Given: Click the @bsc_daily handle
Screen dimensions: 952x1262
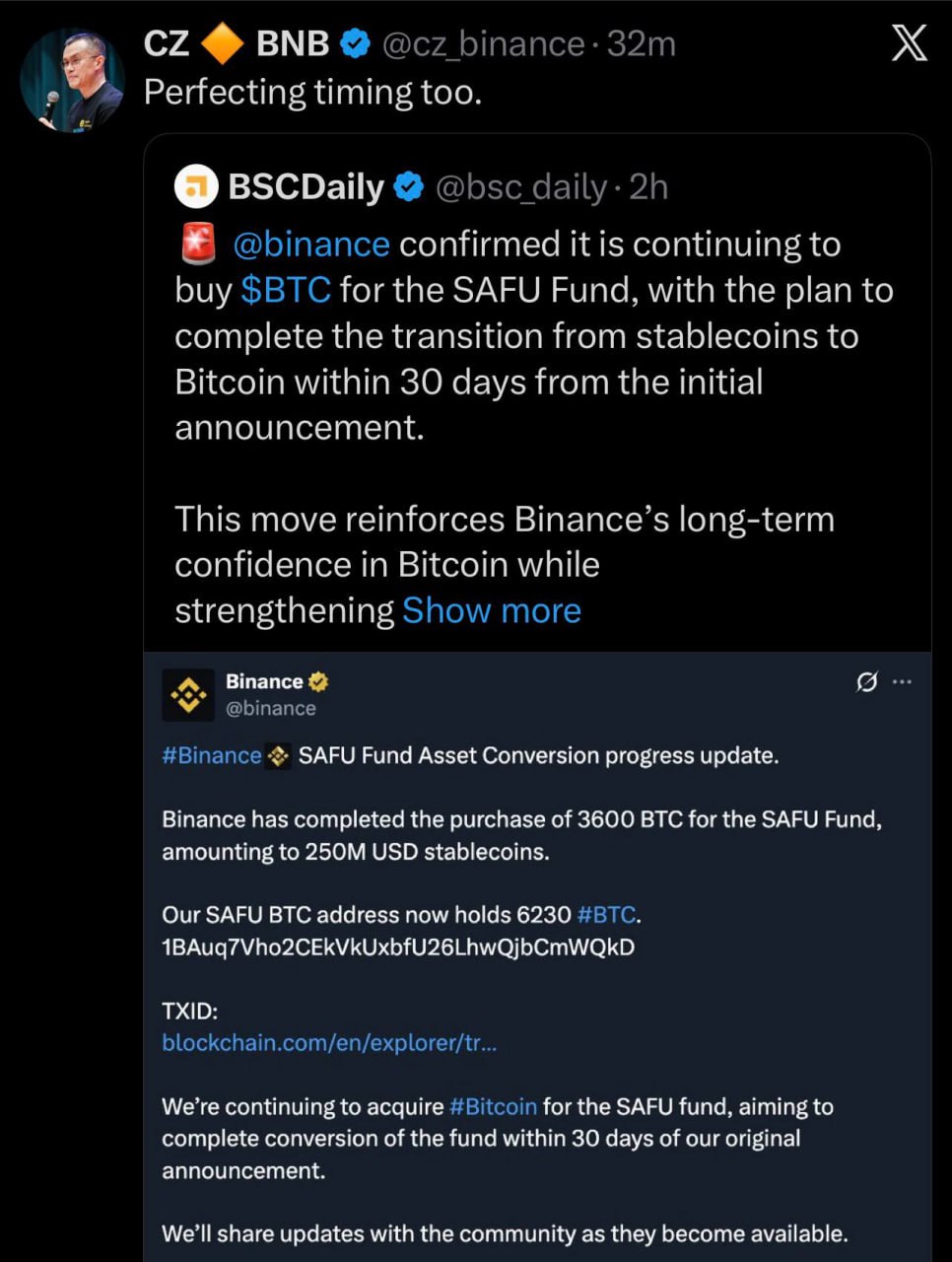Looking at the screenshot, I should point(521,186).
